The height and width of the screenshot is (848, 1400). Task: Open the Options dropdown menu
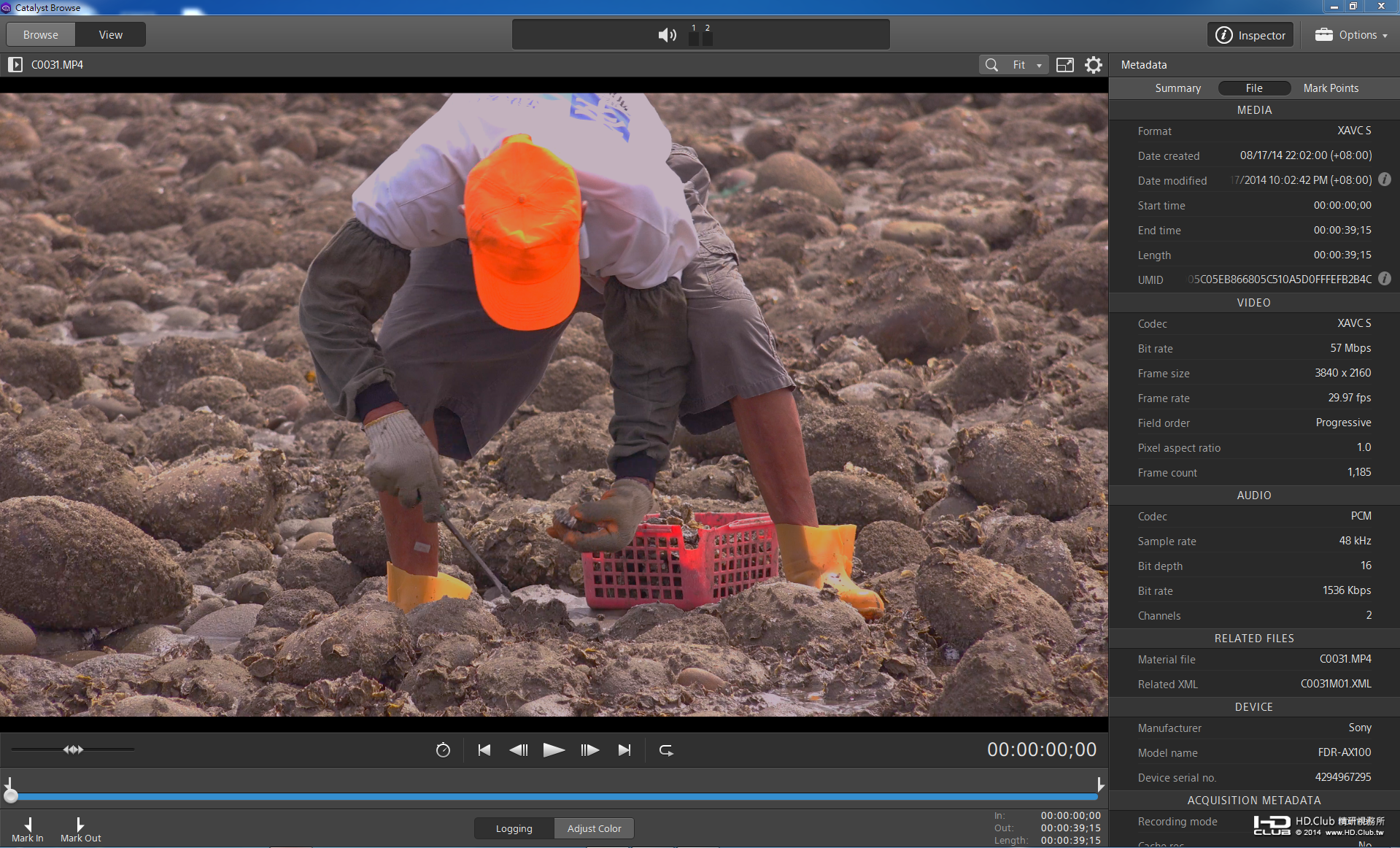coord(1351,35)
